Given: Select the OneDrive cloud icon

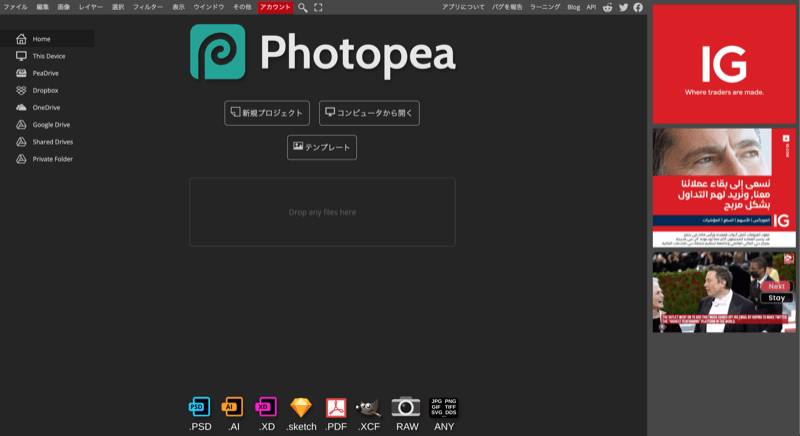Looking at the screenshot, I should [21, 108].
